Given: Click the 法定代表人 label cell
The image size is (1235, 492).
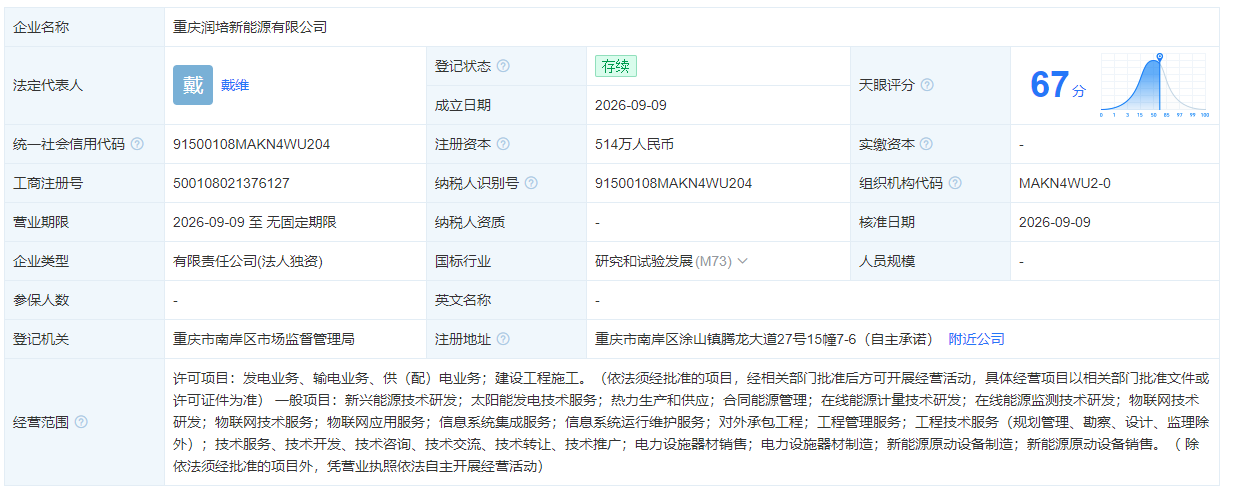Looking at the screenshot, I should 84,85.
